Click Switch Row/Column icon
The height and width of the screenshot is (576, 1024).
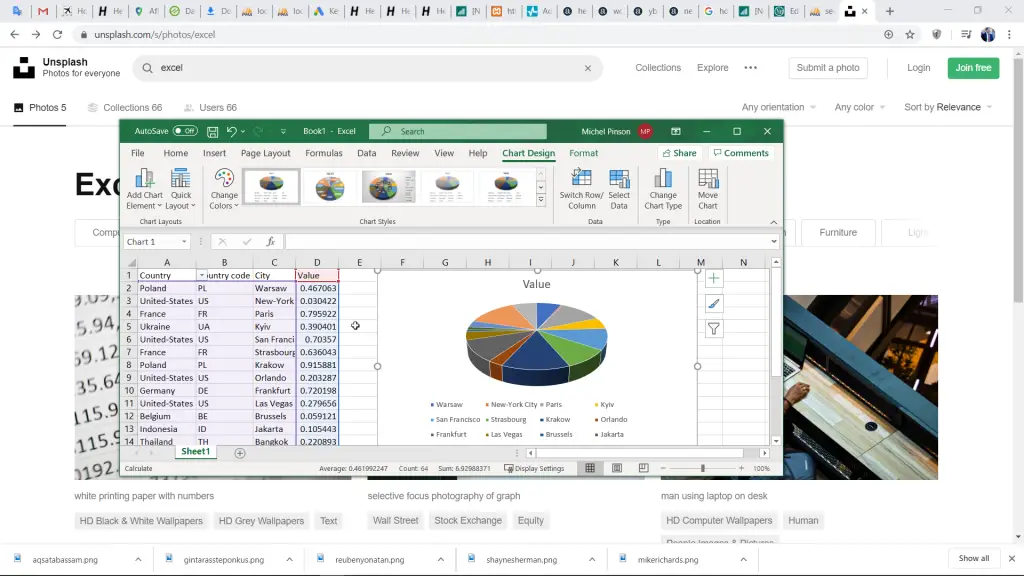pyautogui.click(x=581, y=178)
